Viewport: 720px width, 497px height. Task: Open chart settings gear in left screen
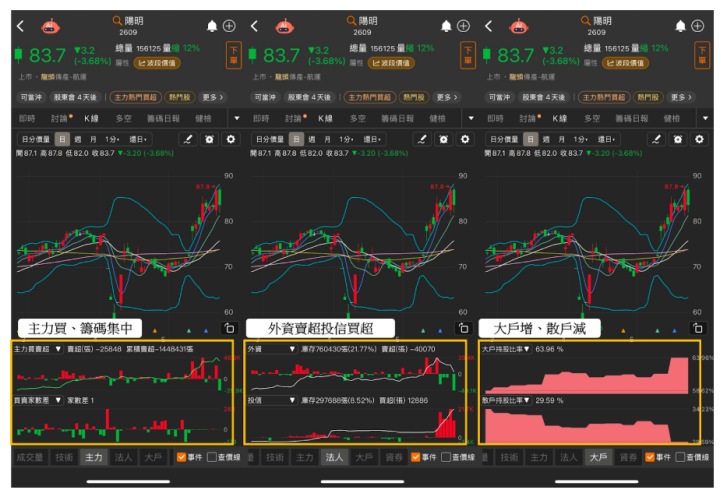coord(231,139)
